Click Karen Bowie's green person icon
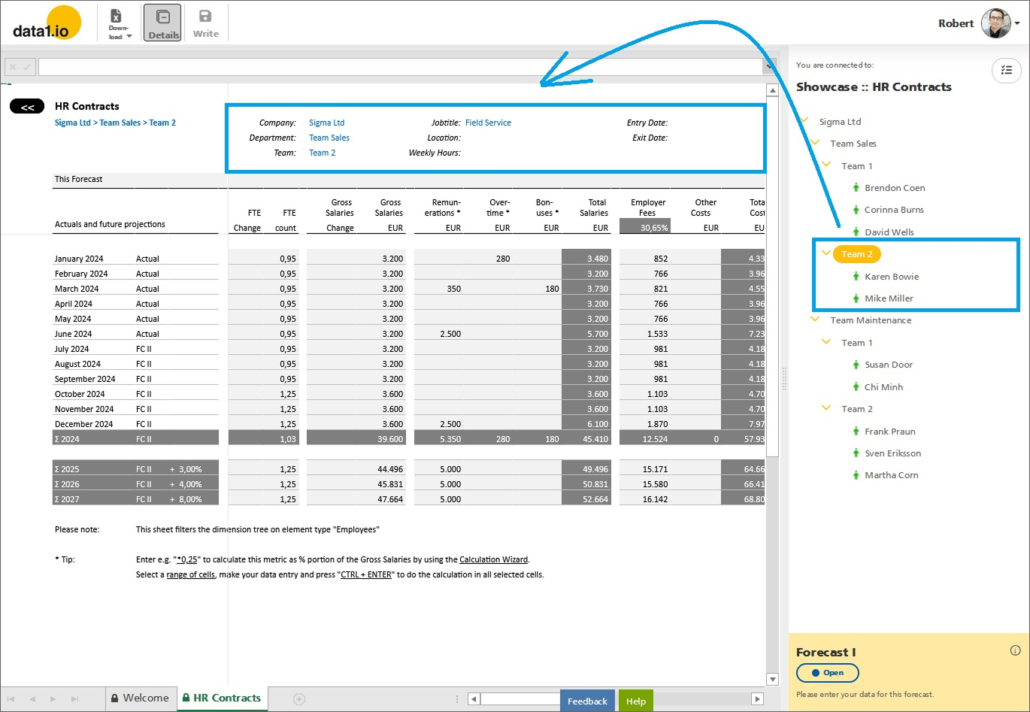Image resolution: width=1030 pixels, height=712 pixels. 856,276
